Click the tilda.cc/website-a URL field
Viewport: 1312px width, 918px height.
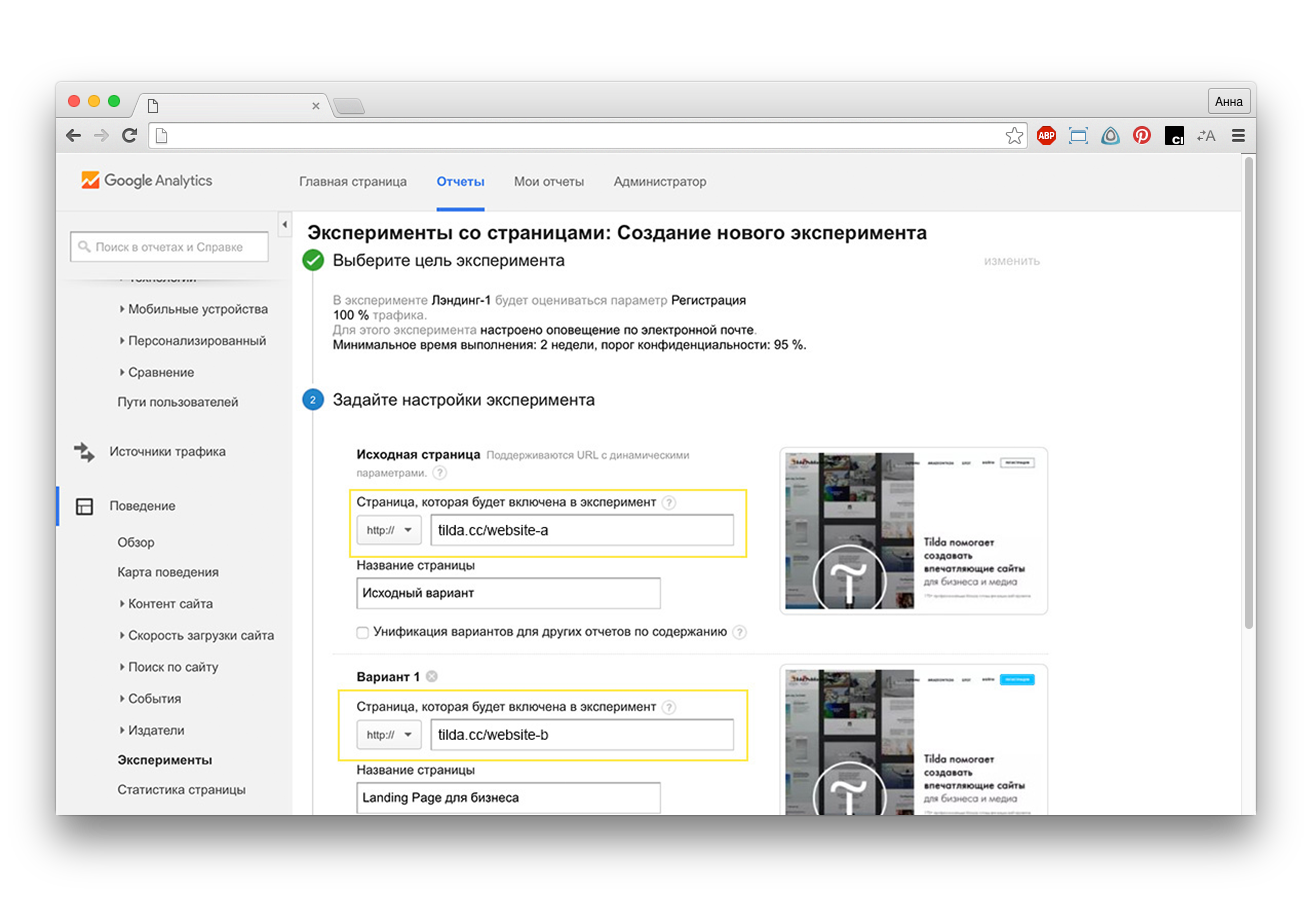point(581,531)
